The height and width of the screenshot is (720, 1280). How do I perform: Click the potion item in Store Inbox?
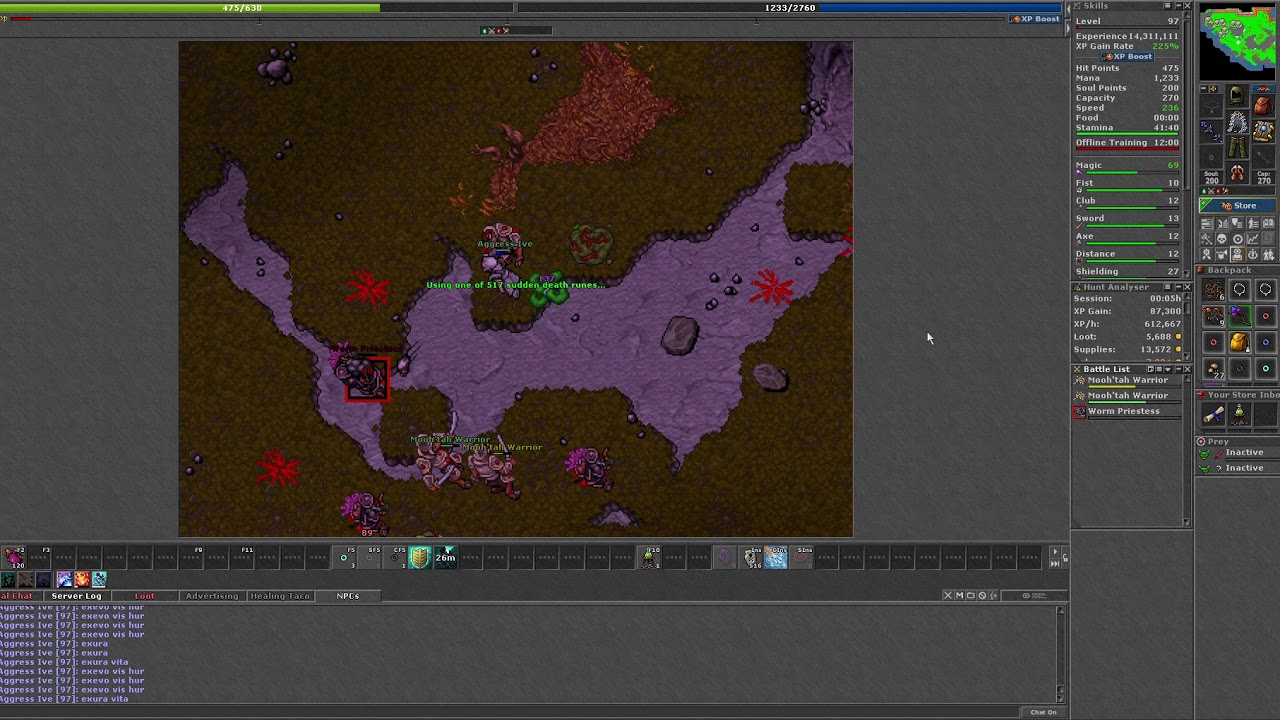[x=1239, y=414]
